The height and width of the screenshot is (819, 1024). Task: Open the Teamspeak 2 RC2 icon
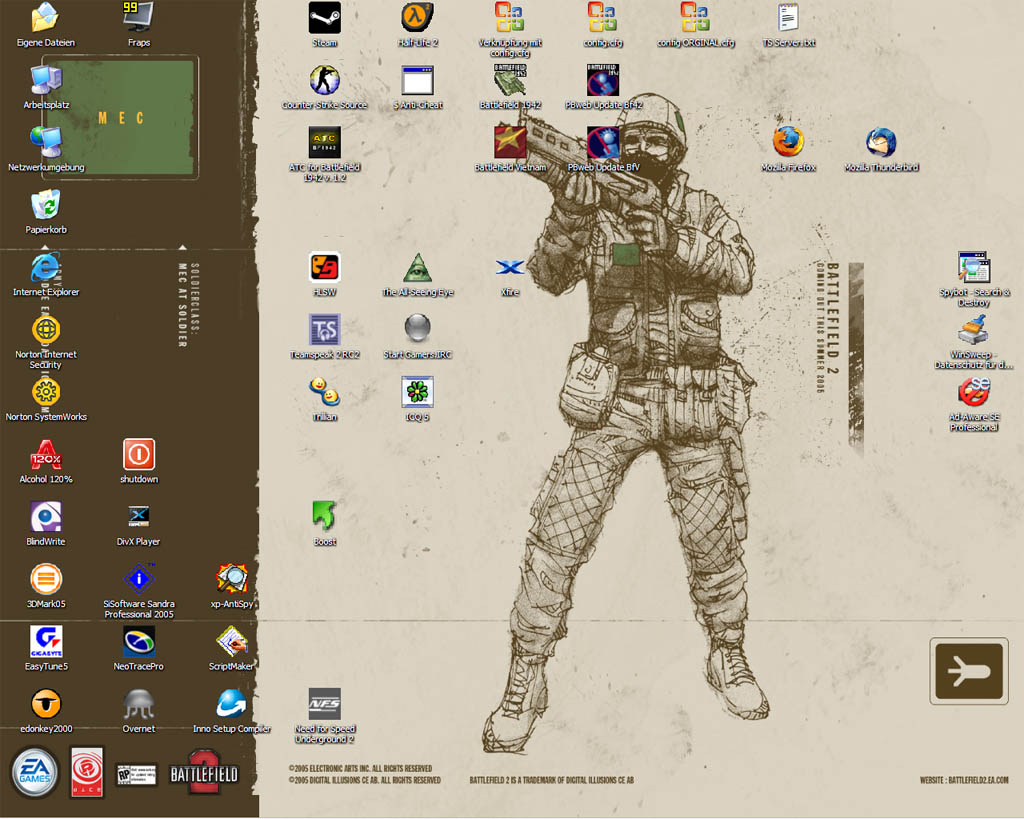click(x=325, y=329)
